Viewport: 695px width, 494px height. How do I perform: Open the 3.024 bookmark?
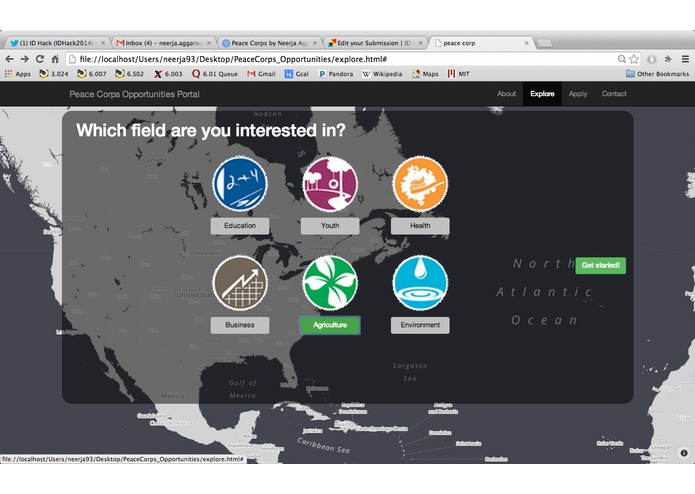54,74
